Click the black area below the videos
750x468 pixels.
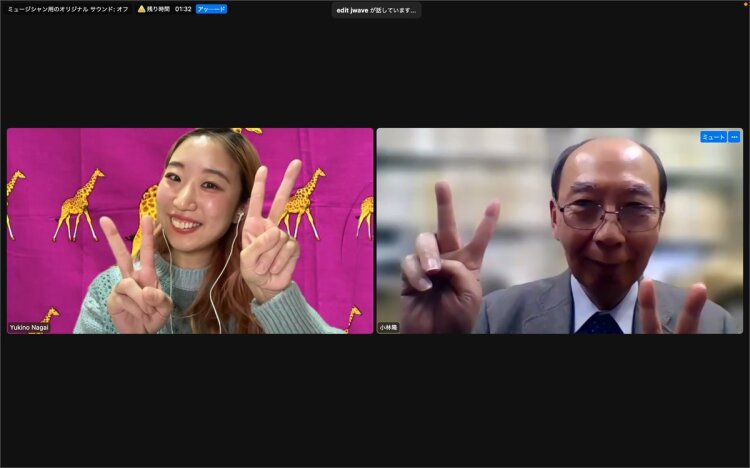[375, 400]
